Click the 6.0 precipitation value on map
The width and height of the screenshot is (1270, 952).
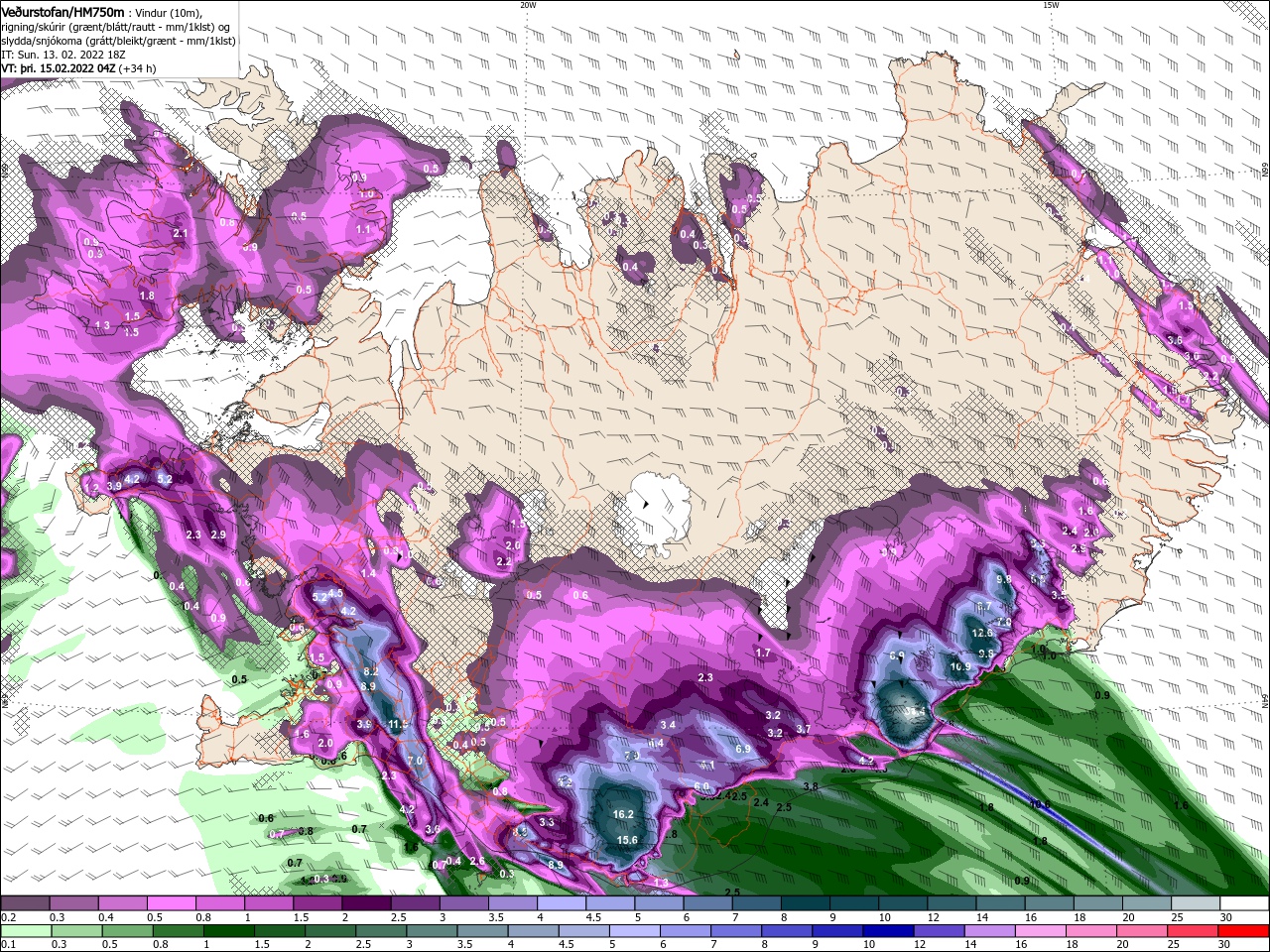click(701, 786)
